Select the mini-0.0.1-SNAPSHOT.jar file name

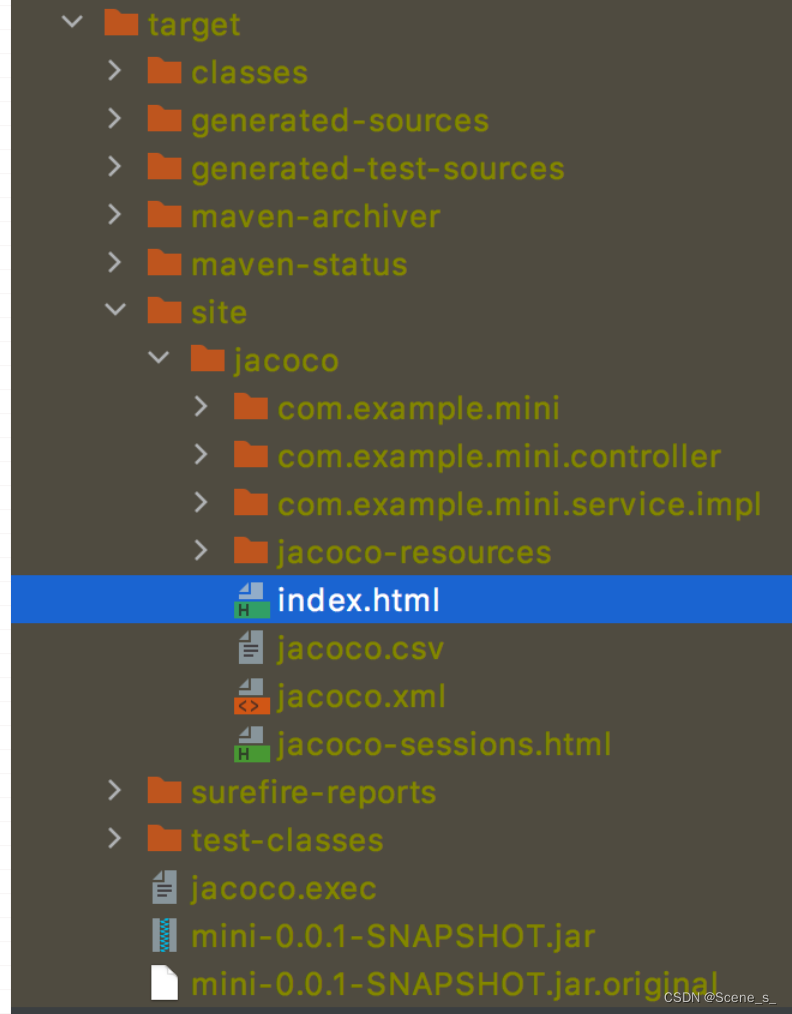tap(393, 936)
